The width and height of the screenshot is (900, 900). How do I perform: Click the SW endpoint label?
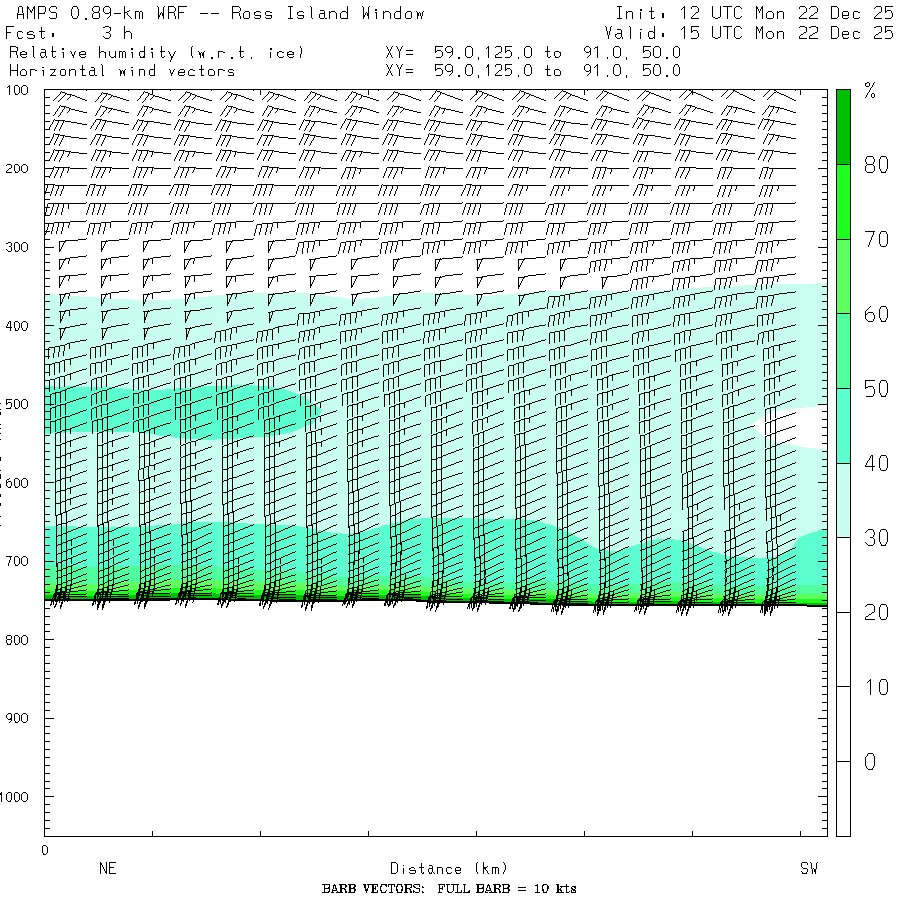tap(808, 869)
